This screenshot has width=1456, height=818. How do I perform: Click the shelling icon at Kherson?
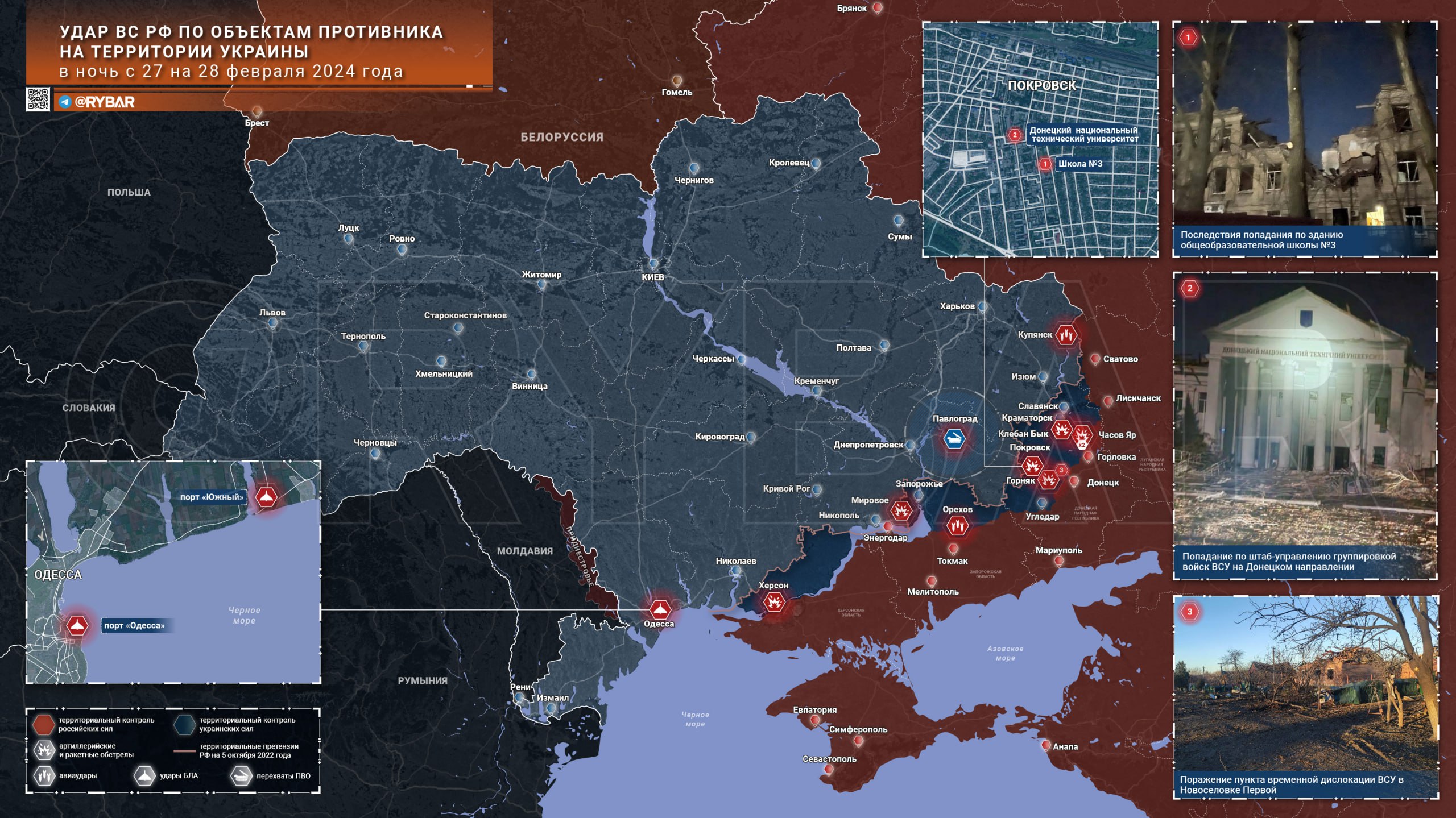point(774,601)
